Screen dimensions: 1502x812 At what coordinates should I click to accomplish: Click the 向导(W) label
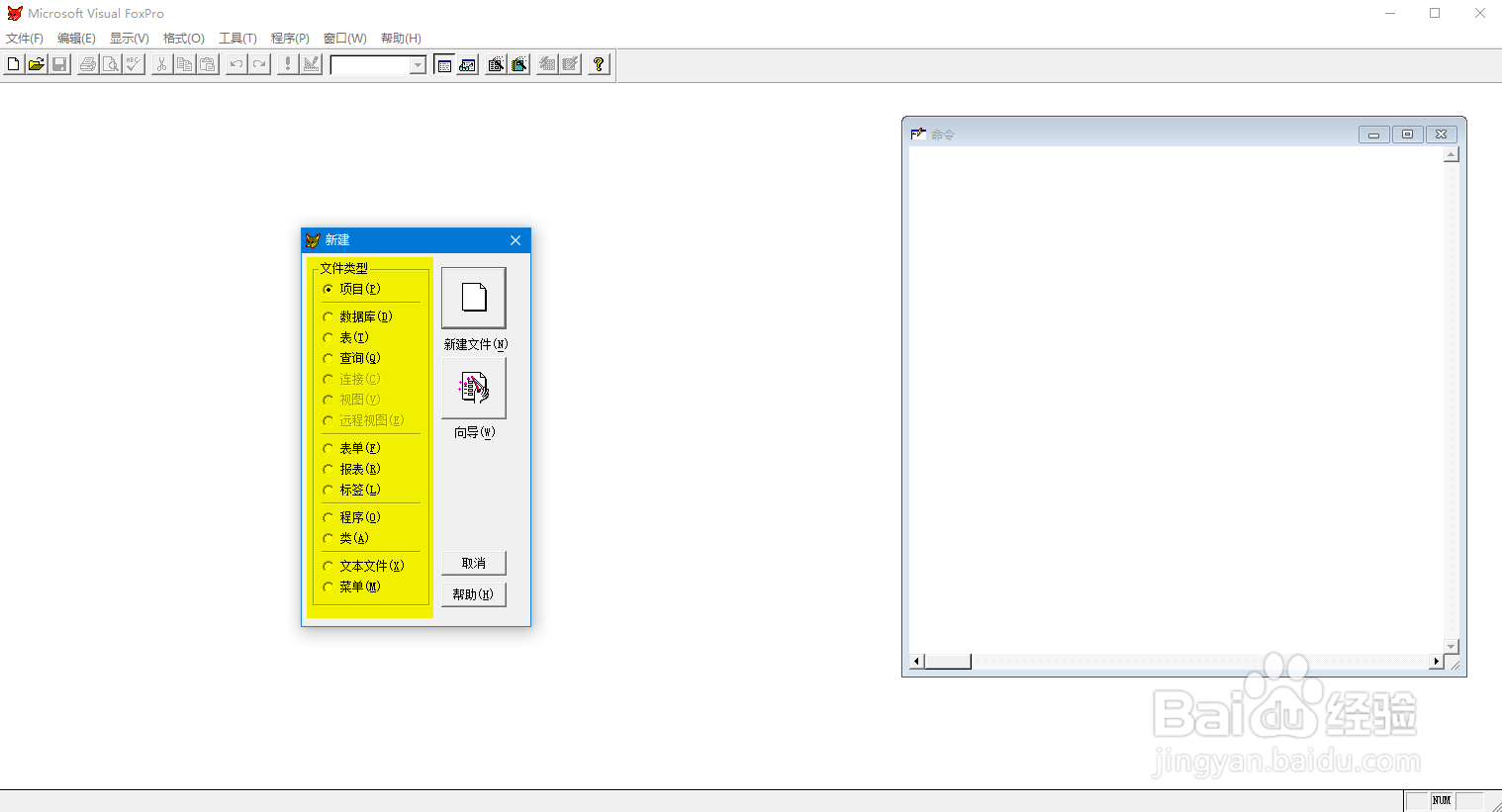475,432
